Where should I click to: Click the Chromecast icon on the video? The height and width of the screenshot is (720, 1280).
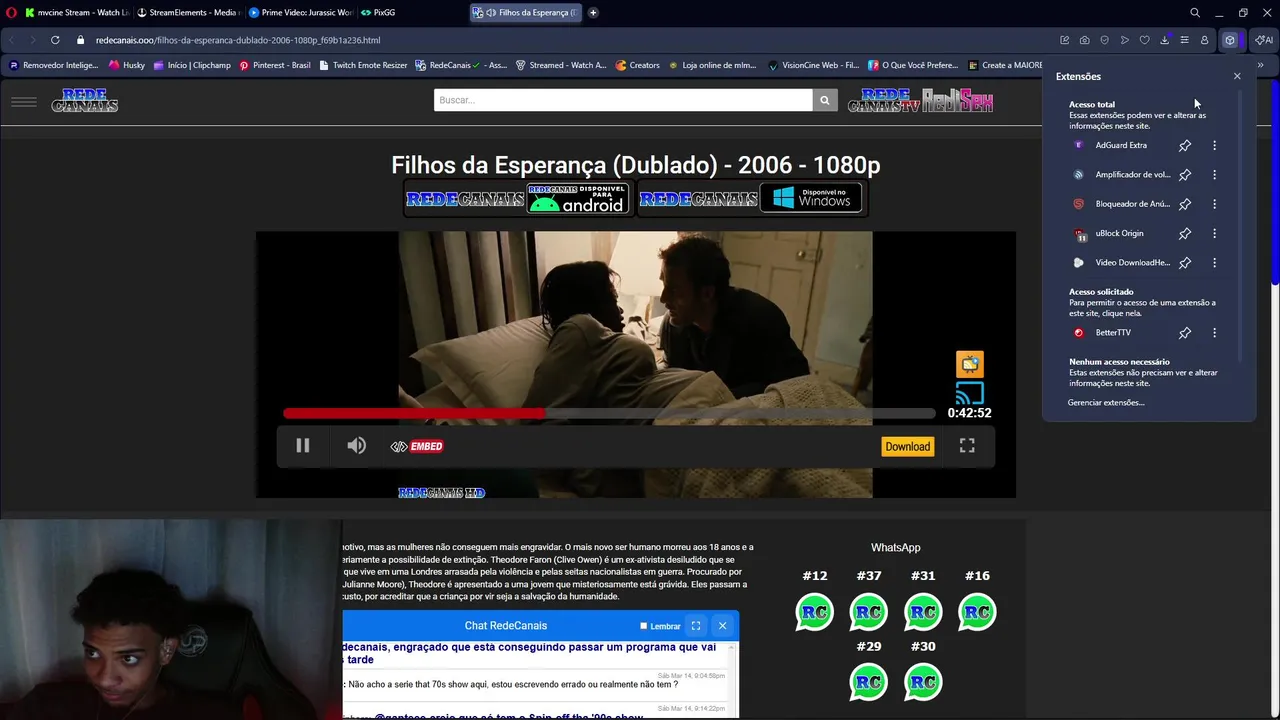970,393
